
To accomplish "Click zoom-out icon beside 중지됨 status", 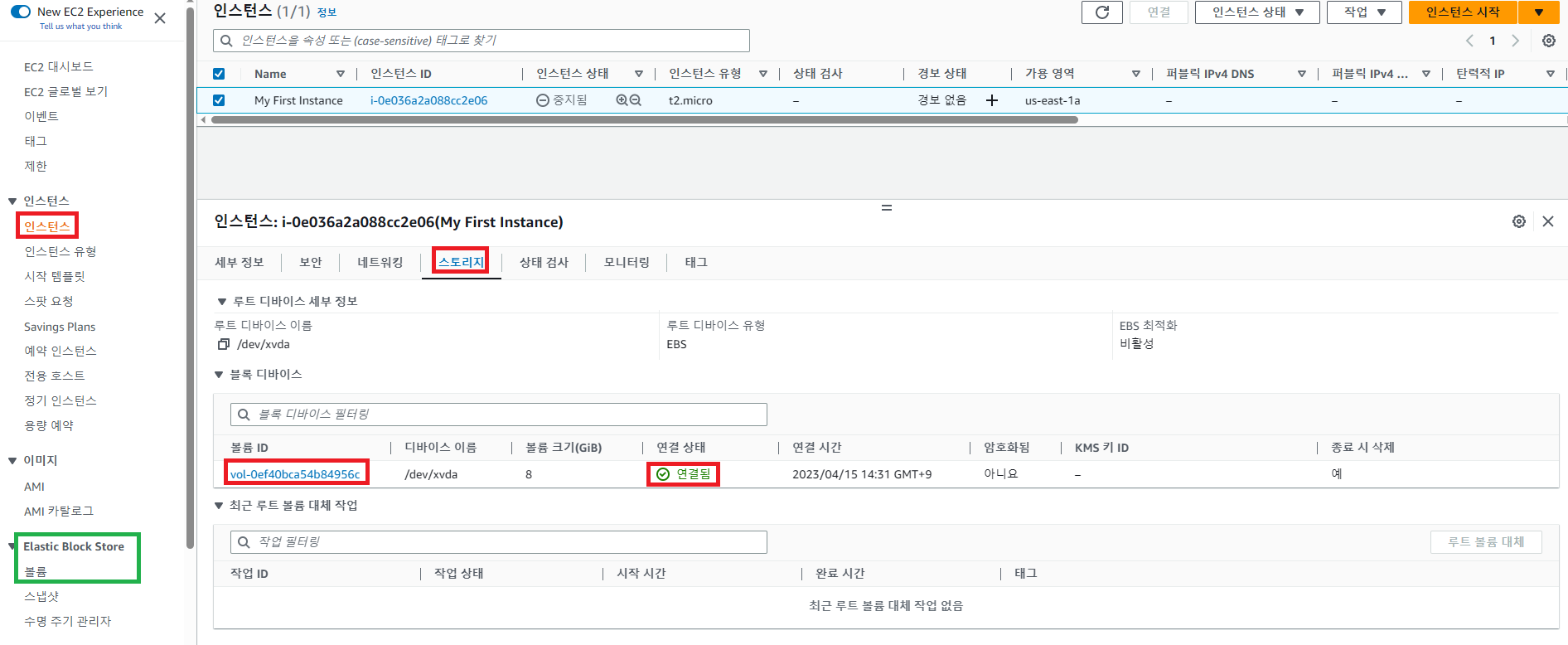I will coord(635,100).
